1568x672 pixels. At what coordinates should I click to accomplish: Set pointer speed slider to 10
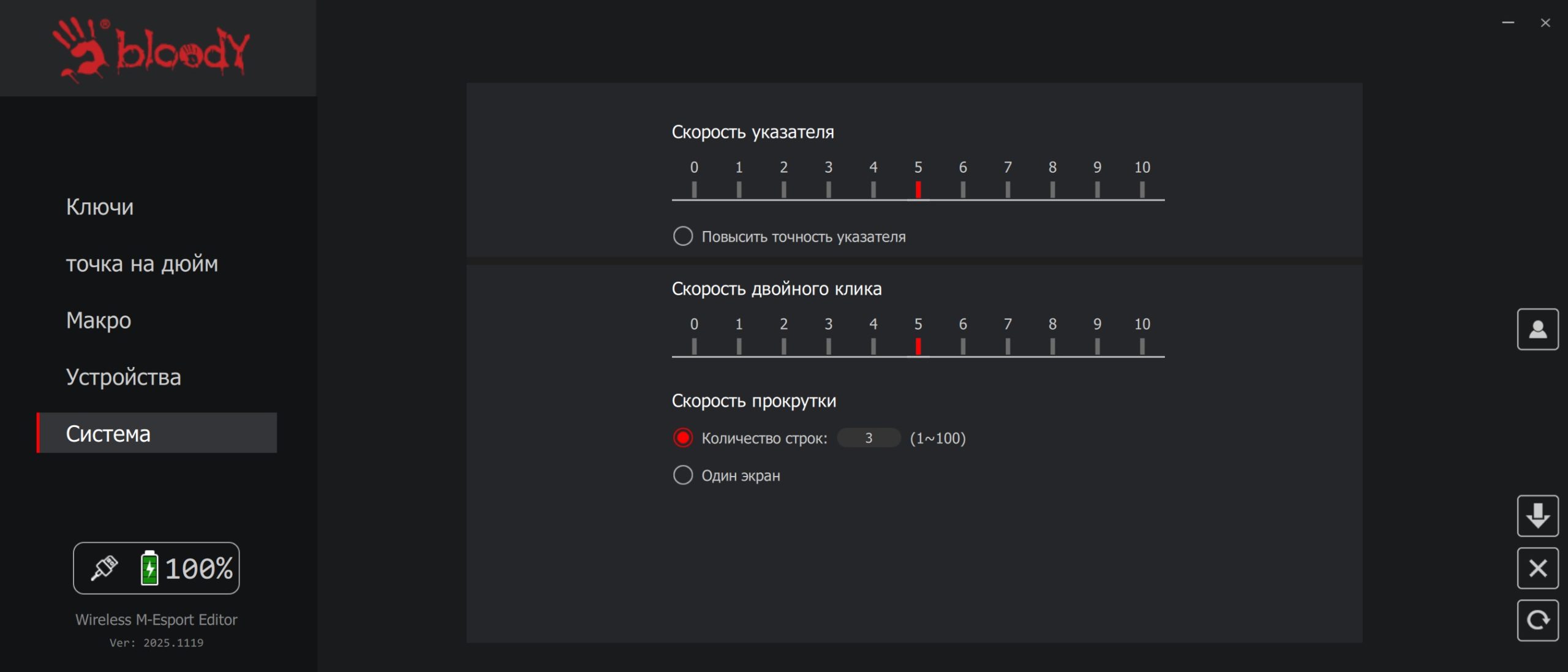1142,190
